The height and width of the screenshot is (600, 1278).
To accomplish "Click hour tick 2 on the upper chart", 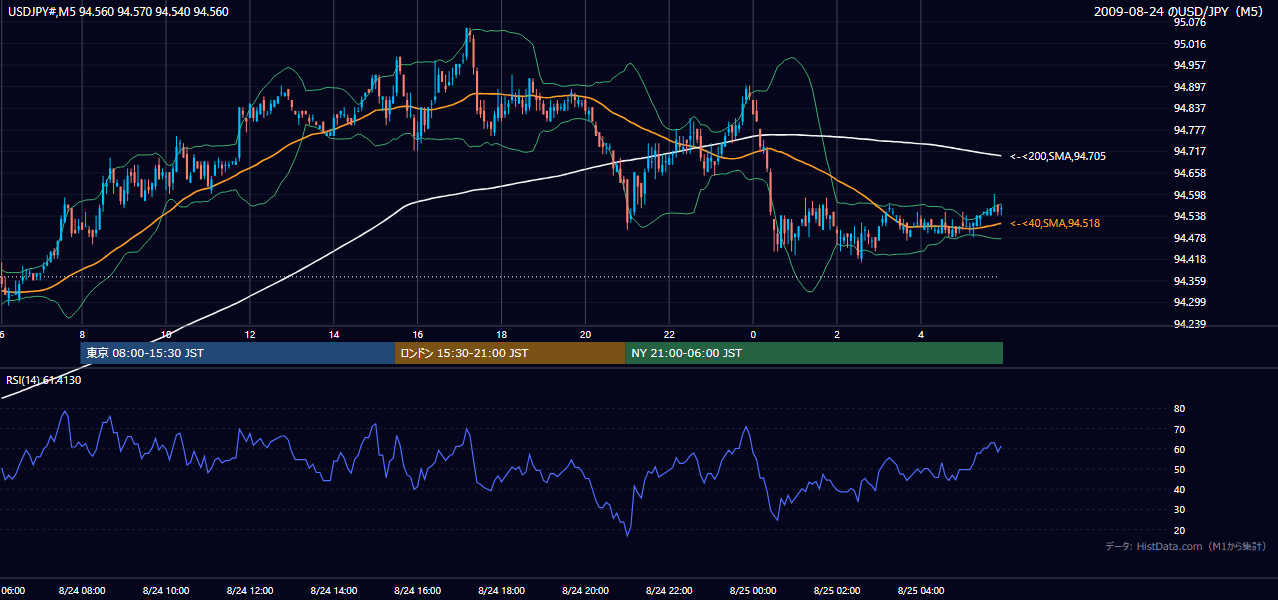I will point(838,335).
